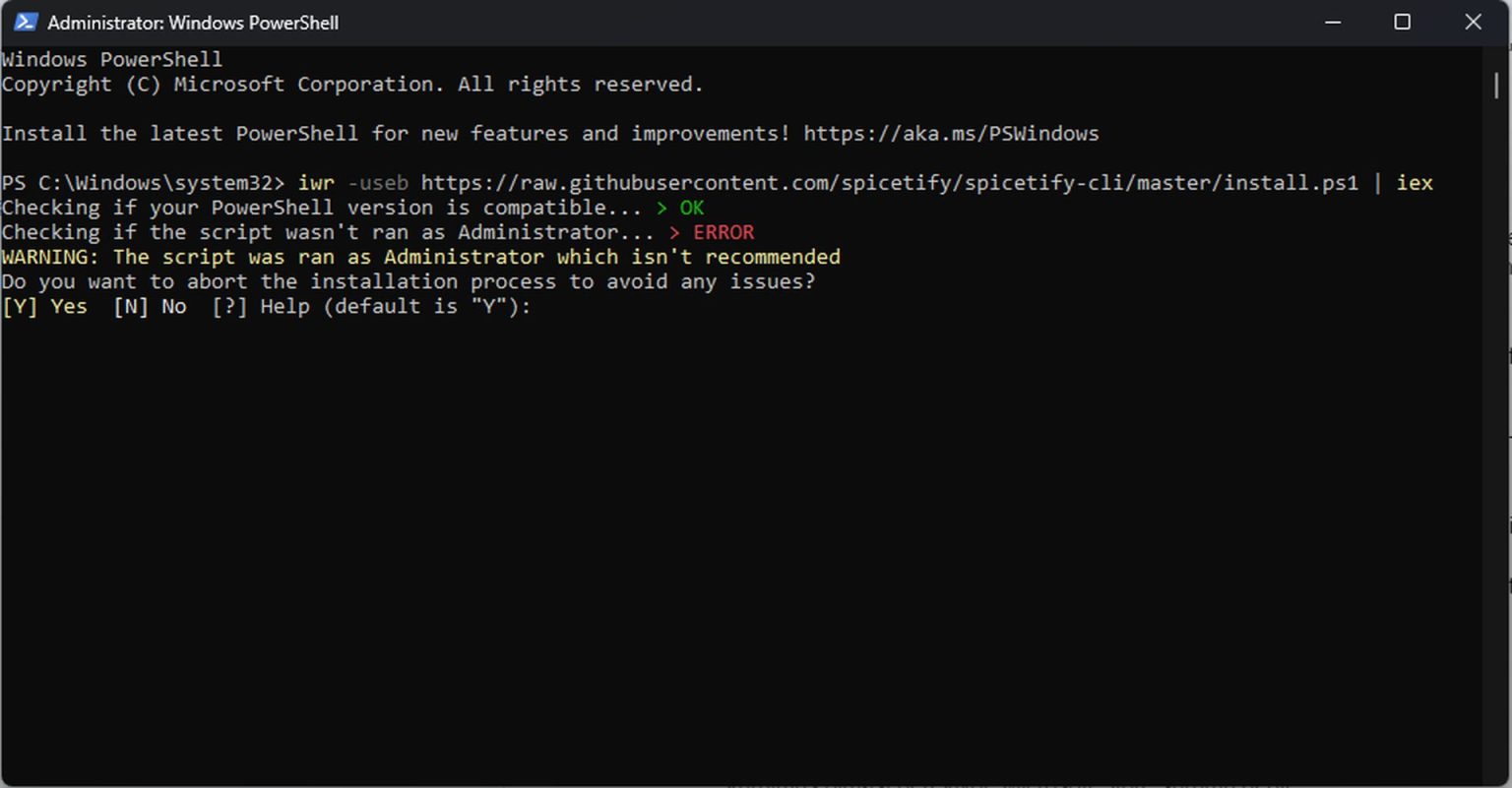Select the [N] No option text

150,306
